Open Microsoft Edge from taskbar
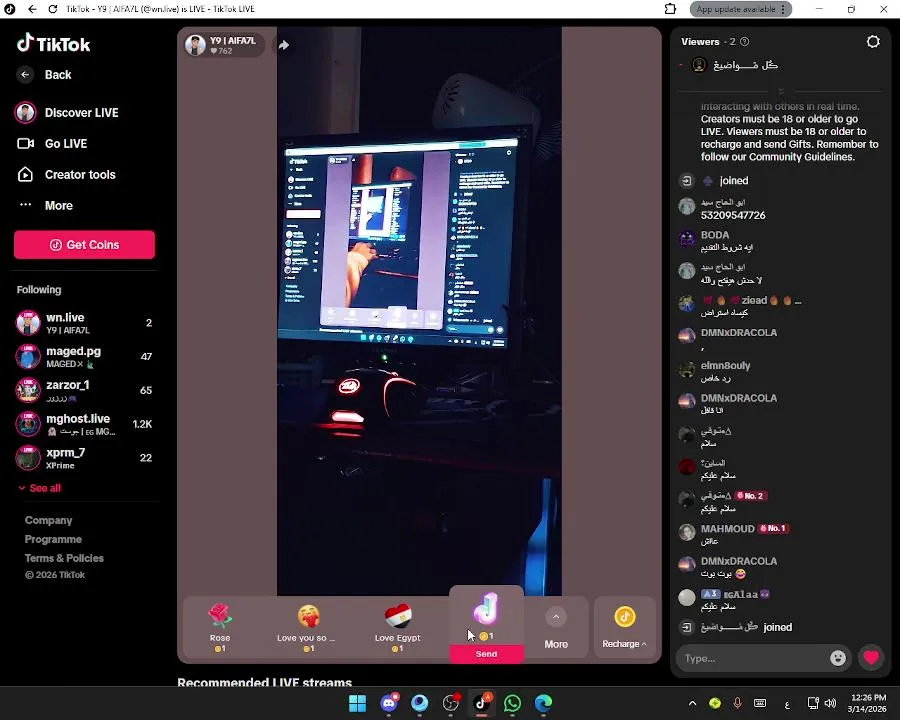Screen dimensions: 900x720 pyautogui.click(x=544, y=703)
